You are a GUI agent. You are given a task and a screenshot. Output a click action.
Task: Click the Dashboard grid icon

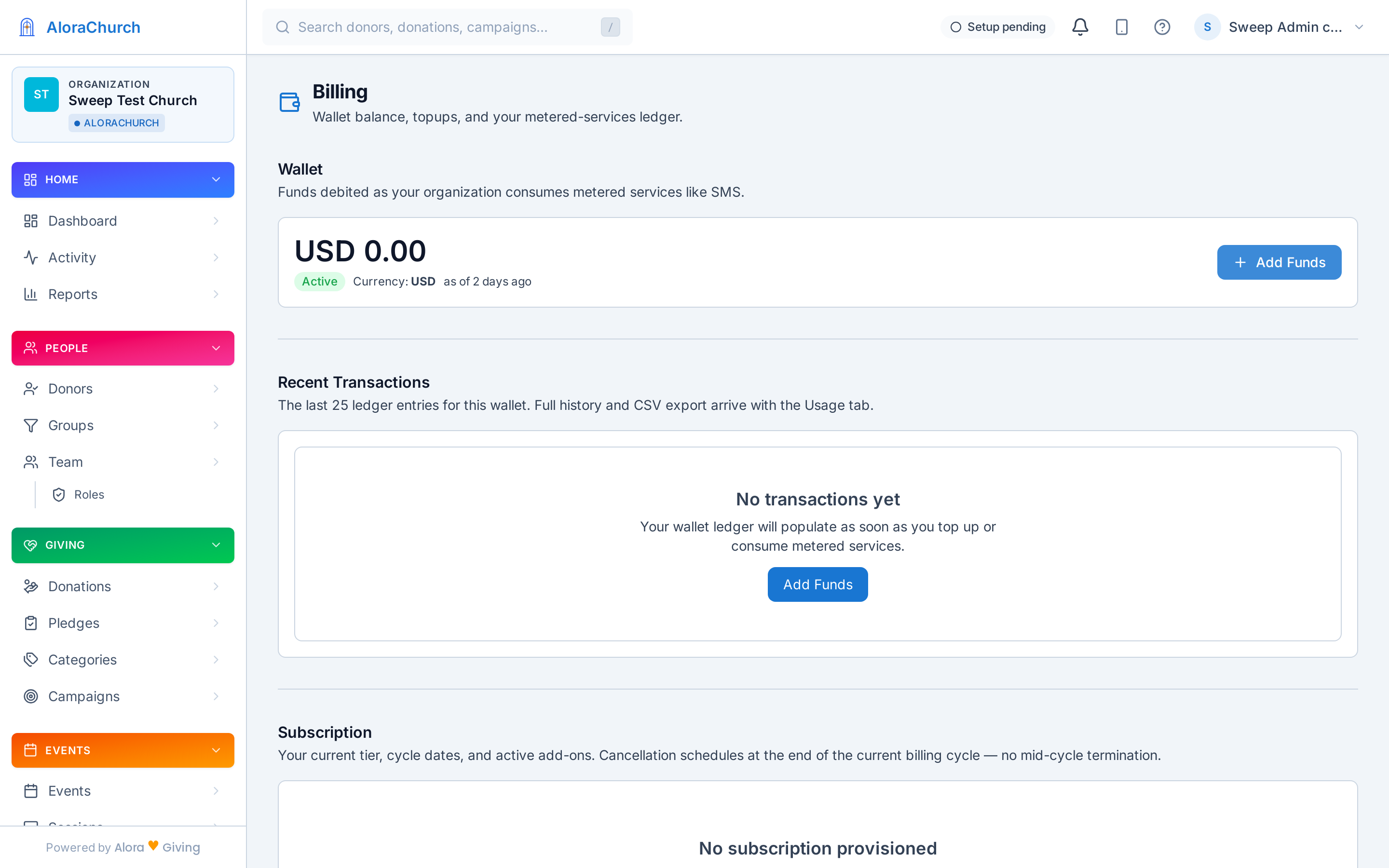click(x=31, y=221)
